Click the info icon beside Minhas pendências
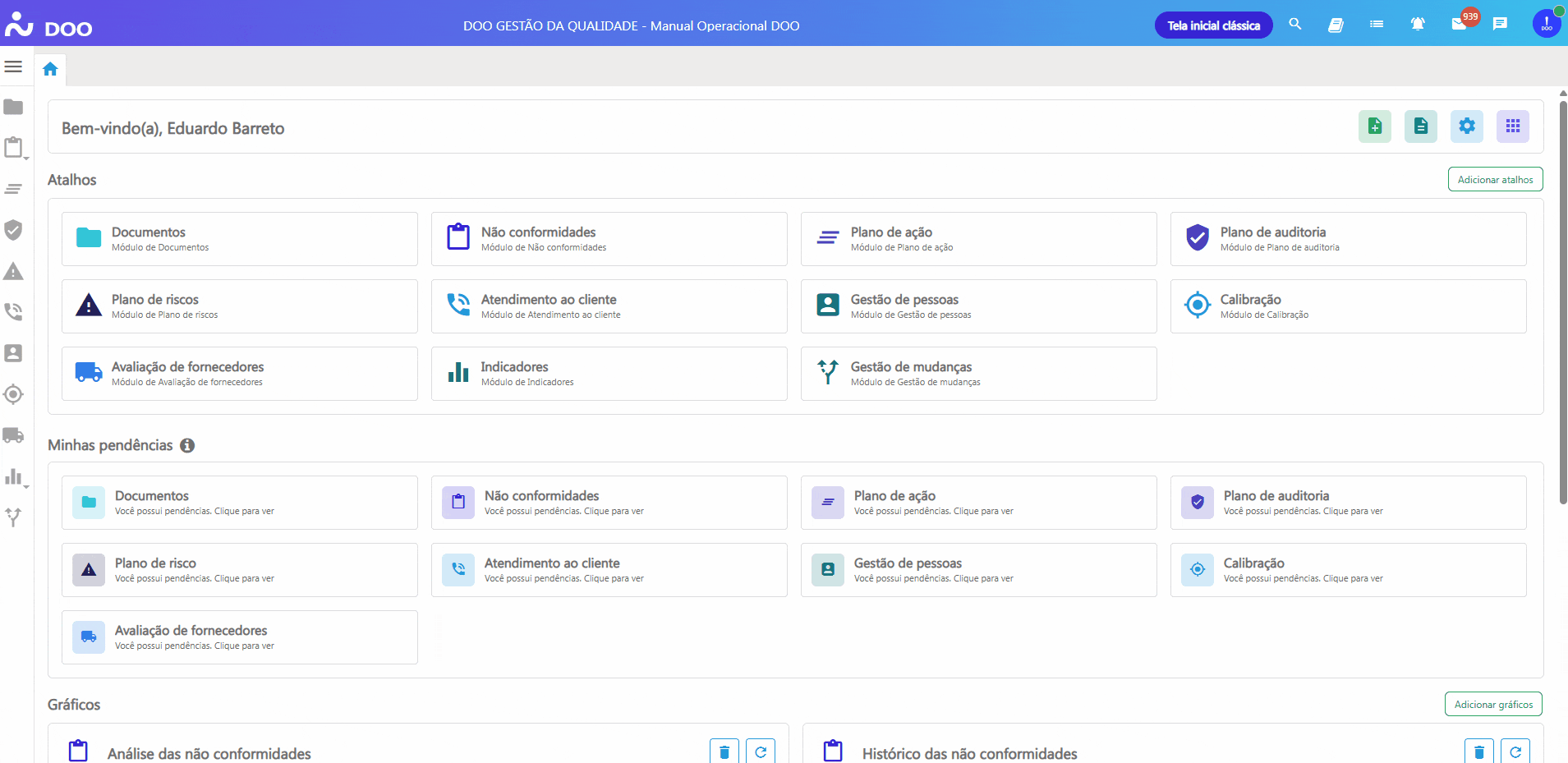This screenshot has height=763, width=1568. click(x=187, y=445)
